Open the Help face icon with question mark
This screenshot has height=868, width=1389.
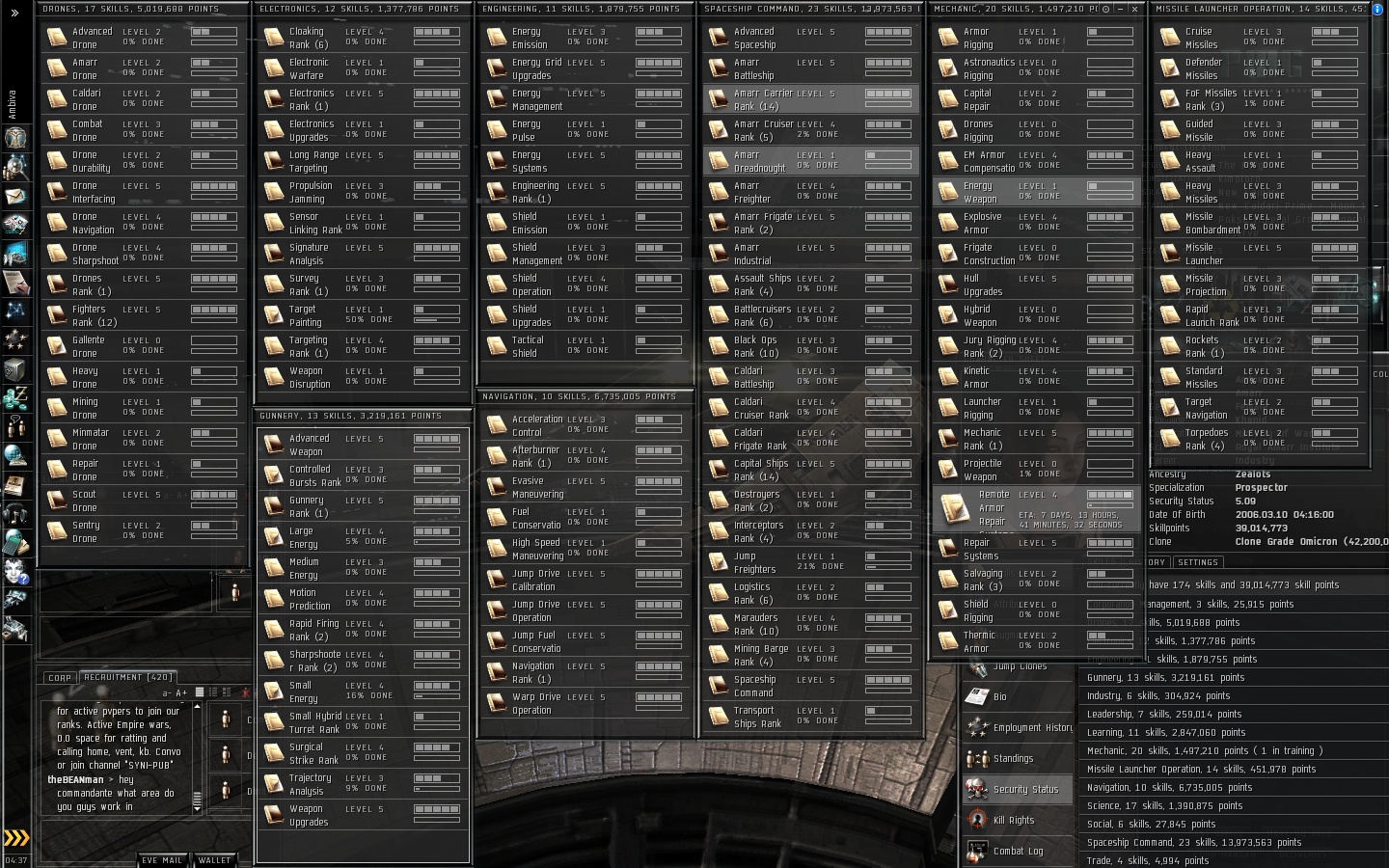click(x=15, y=571)
